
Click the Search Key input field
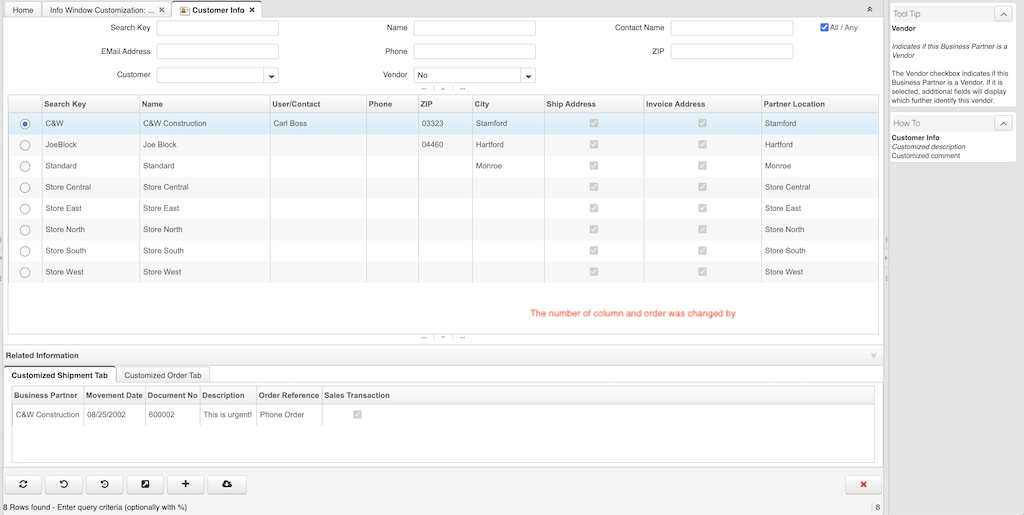[x=217, y=28]
